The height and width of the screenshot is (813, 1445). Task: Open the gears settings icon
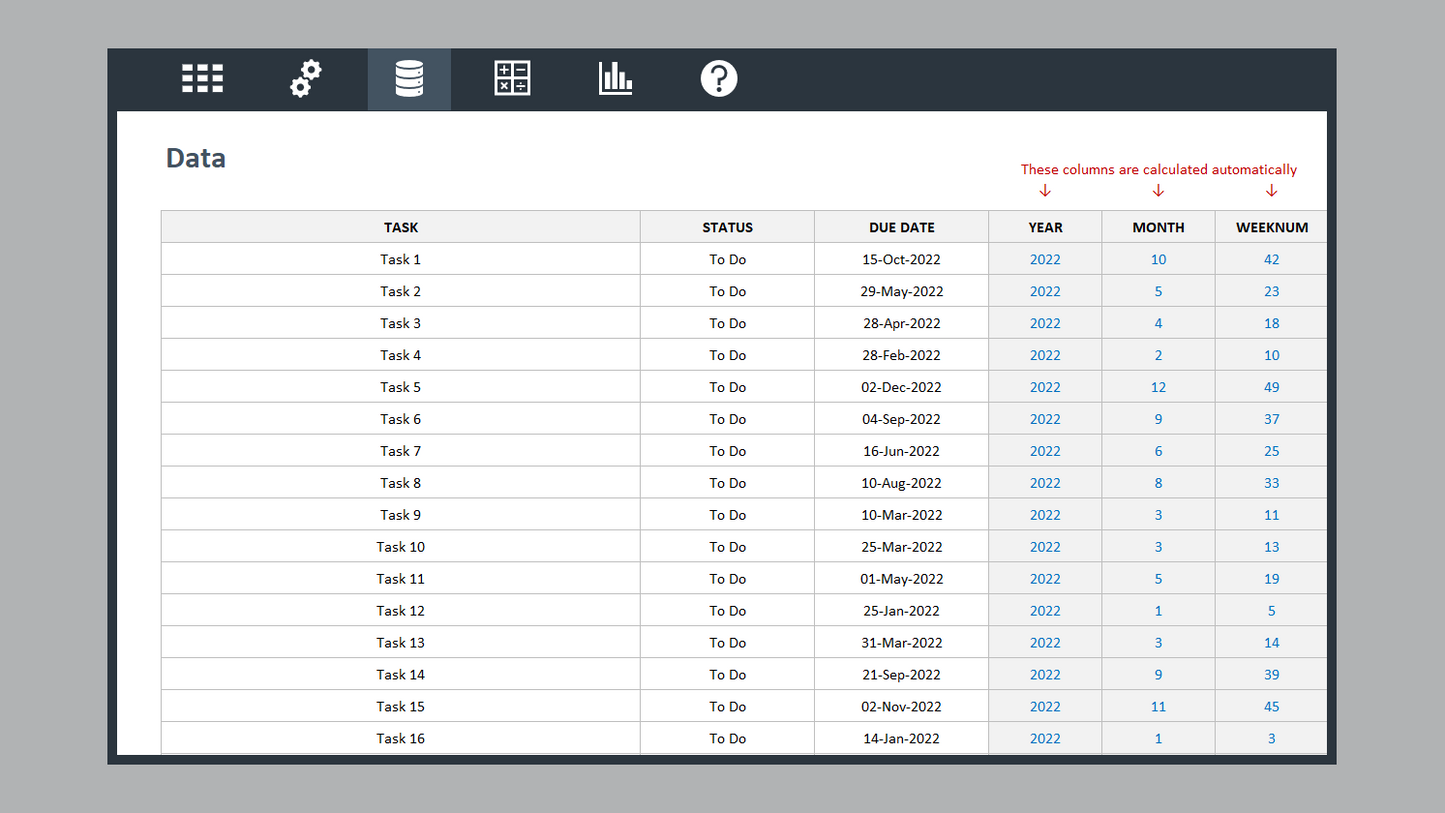(306, 79)
